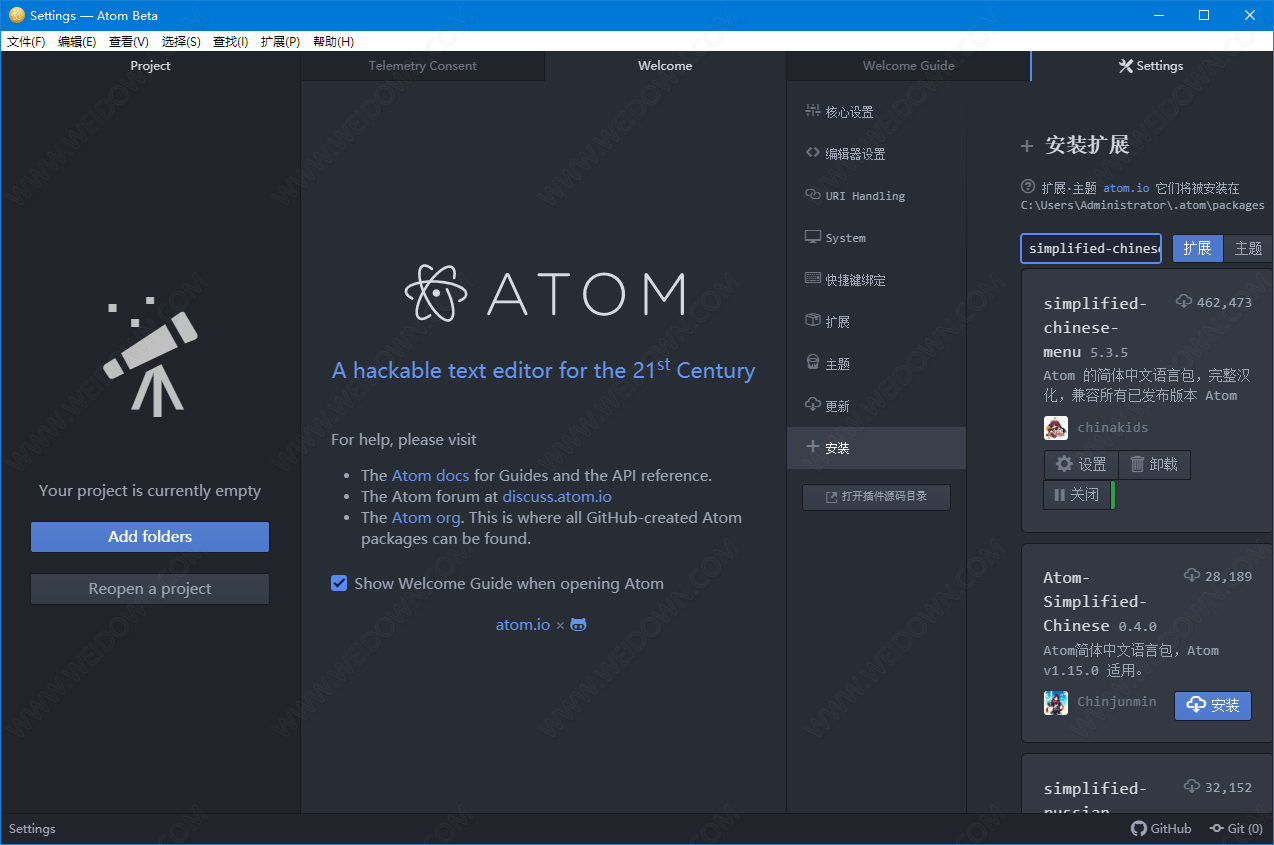Click the Settings label in the status bar
Image resolution: width=1274 pixels, height=845 pixels.
pyautogui.click(x=32, y=829)
